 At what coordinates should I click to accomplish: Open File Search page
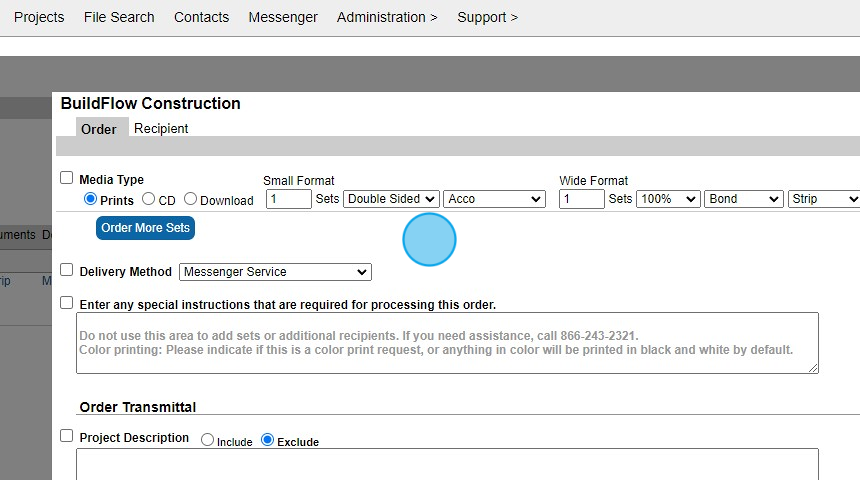click(x=119, y=17)
